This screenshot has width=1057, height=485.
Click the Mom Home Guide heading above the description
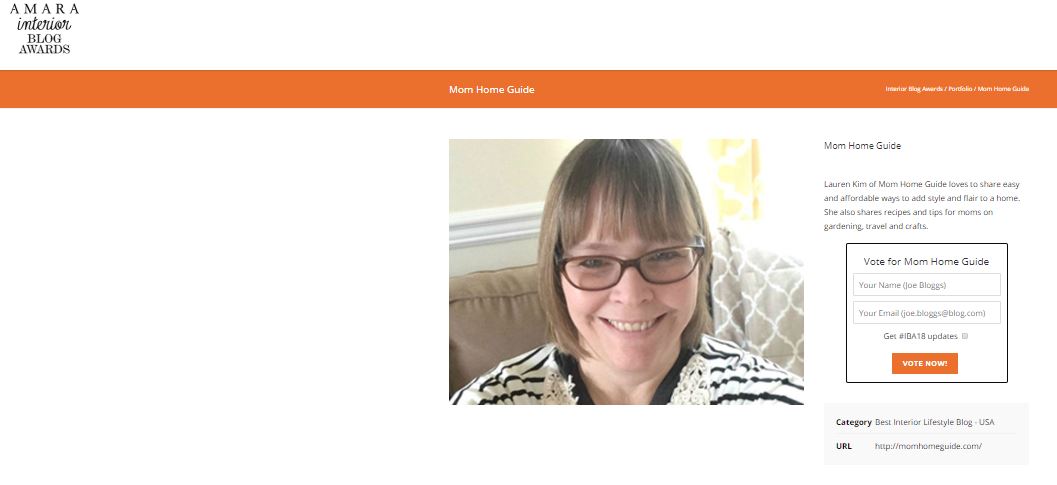(862, 146)
